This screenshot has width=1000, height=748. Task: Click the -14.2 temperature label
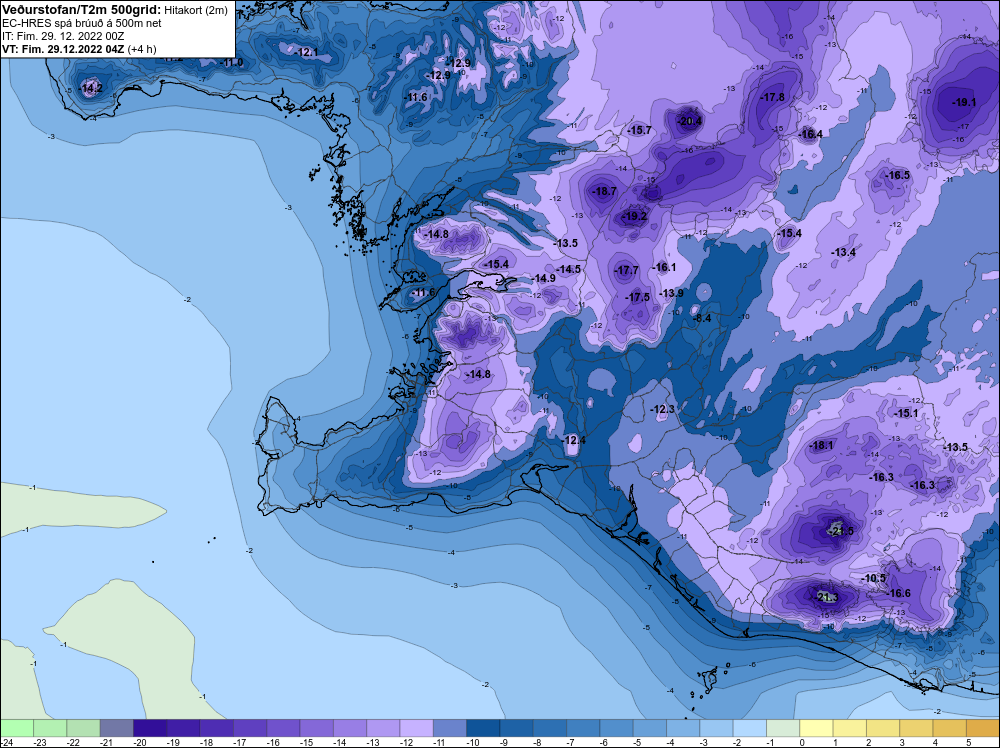[91, 89]
